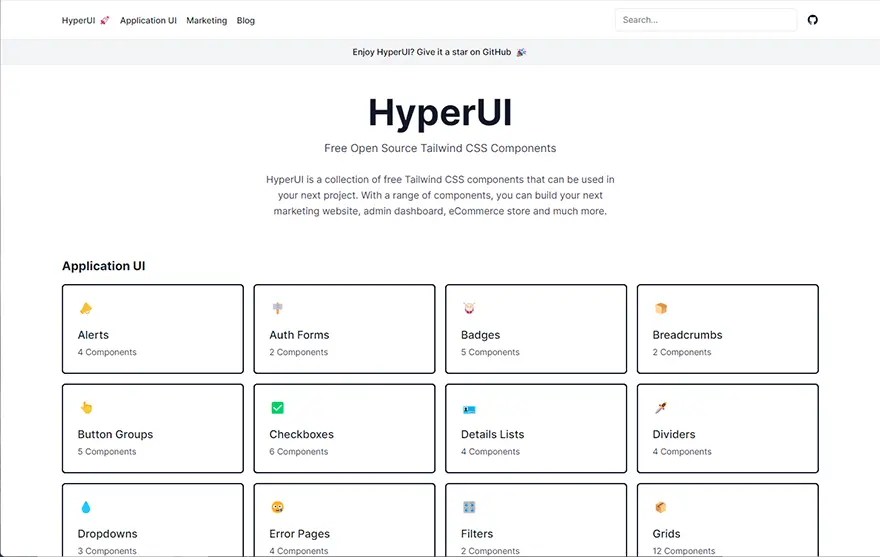Click the ID card icon on Details Lists
880x557 pixels.
pos(469,409)
